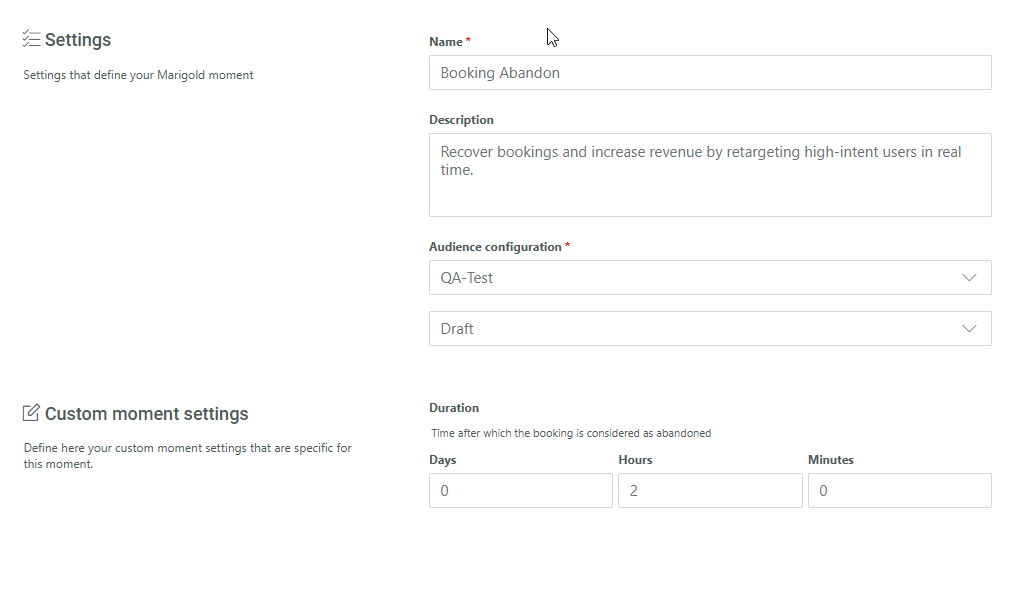Click the Settings checklist icon
This screenshot has width=1032, height=598.
pyautogui.click(x=31, y=40)
